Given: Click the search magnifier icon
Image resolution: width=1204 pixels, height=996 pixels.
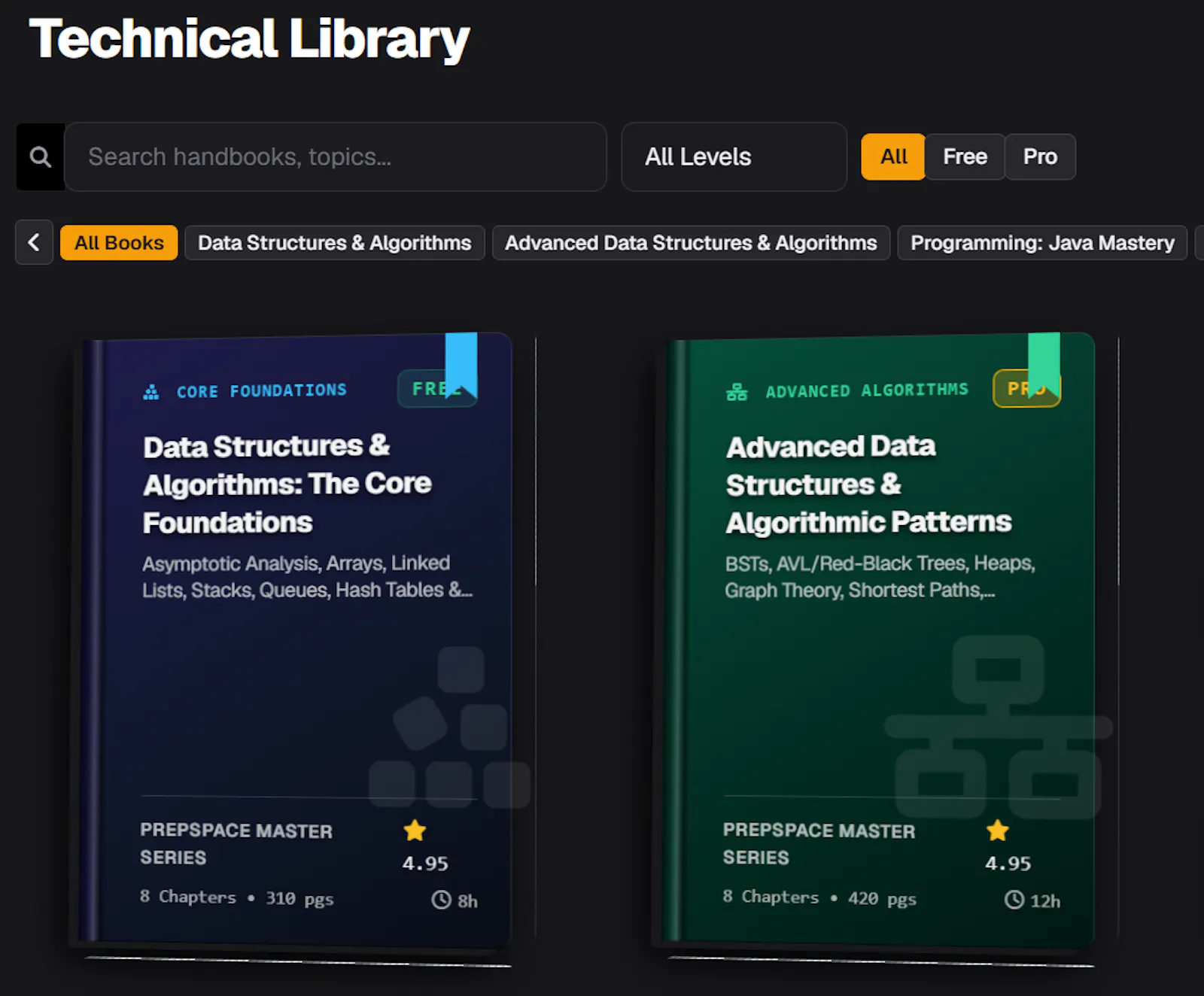Looking at the screenshot, I should pyautogui.click(x=41, y=156).
